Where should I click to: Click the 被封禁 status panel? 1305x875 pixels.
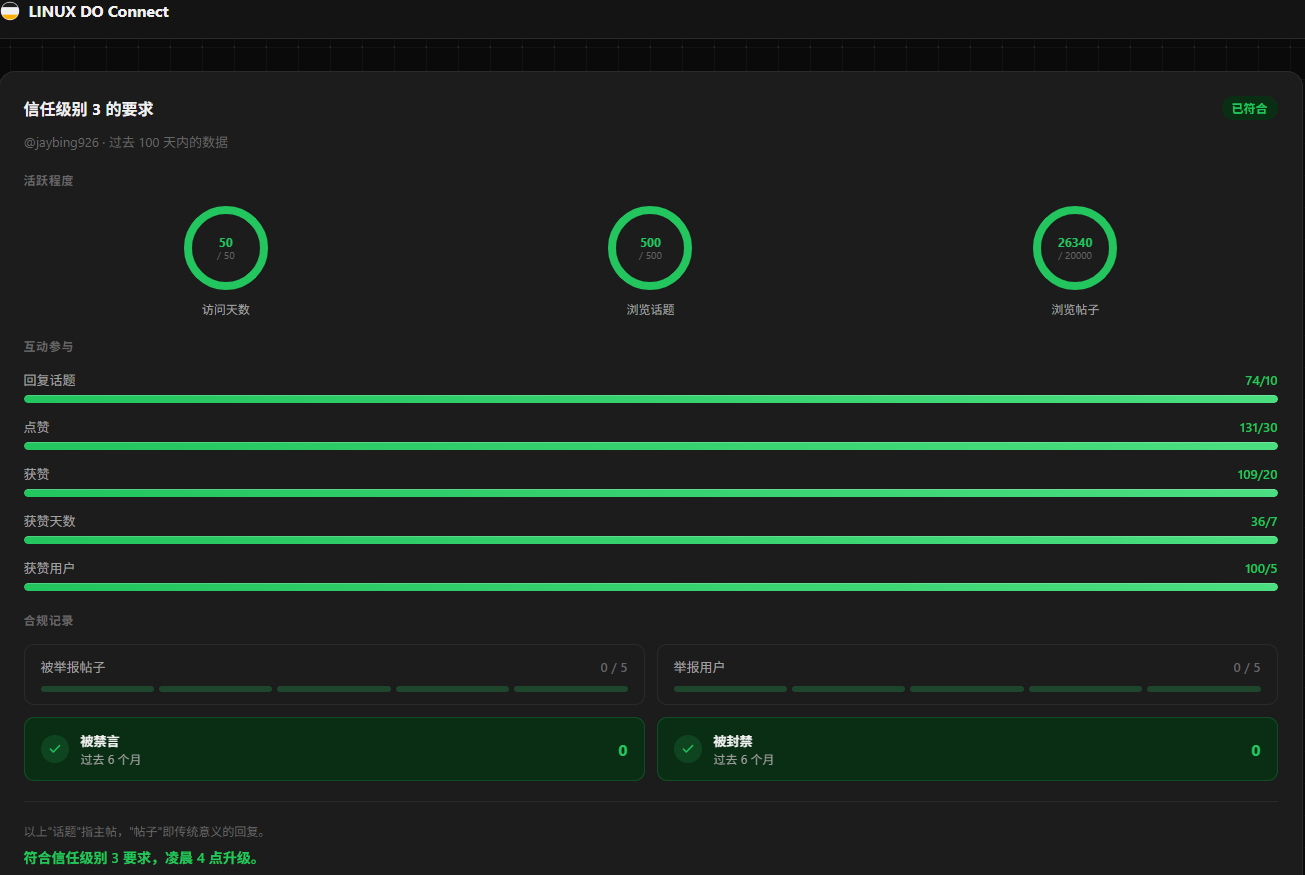[x=967, y=749]
